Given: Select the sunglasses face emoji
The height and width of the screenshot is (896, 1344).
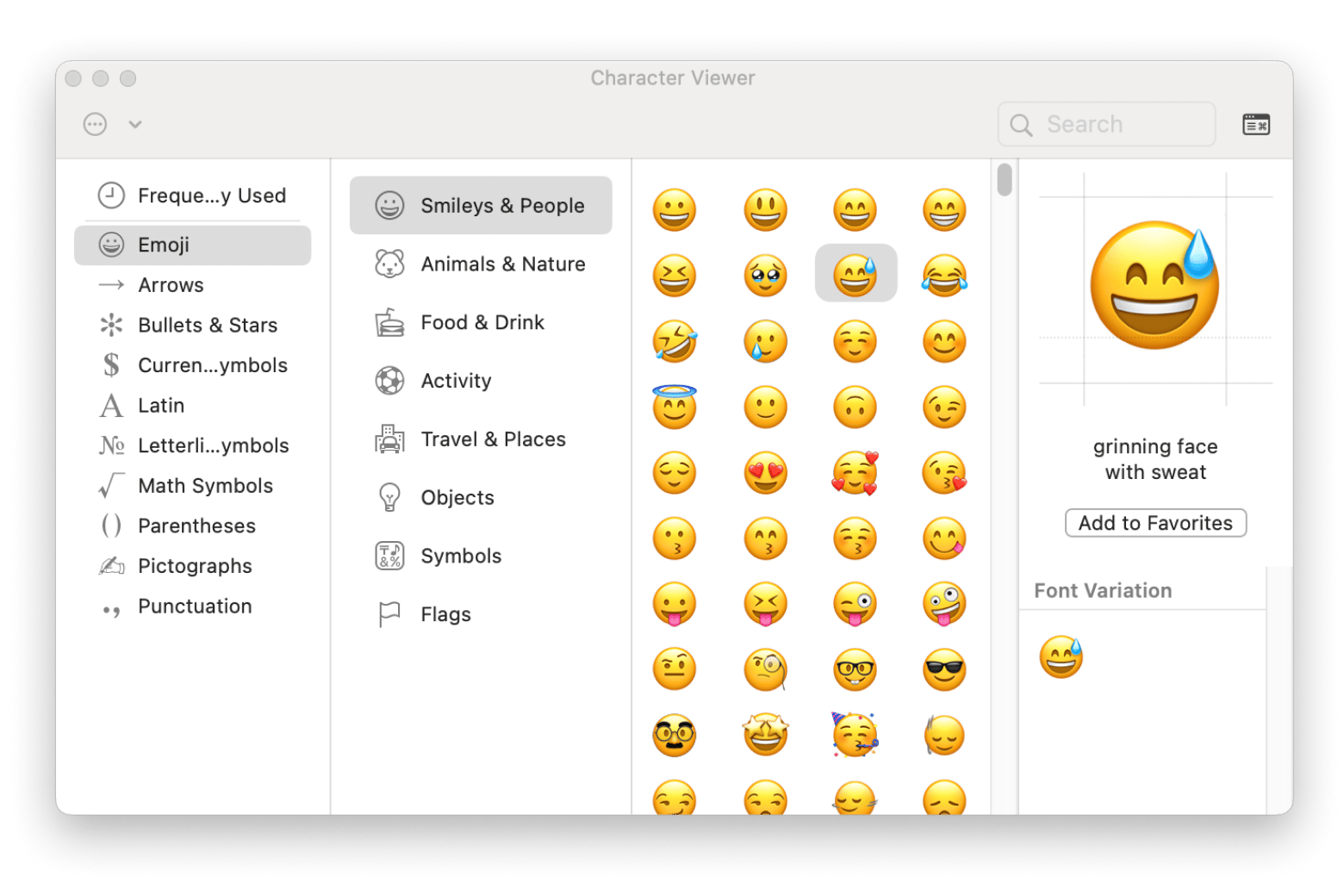Looking at the screenshot, I should pyautogui.click(x=944, y=670).
